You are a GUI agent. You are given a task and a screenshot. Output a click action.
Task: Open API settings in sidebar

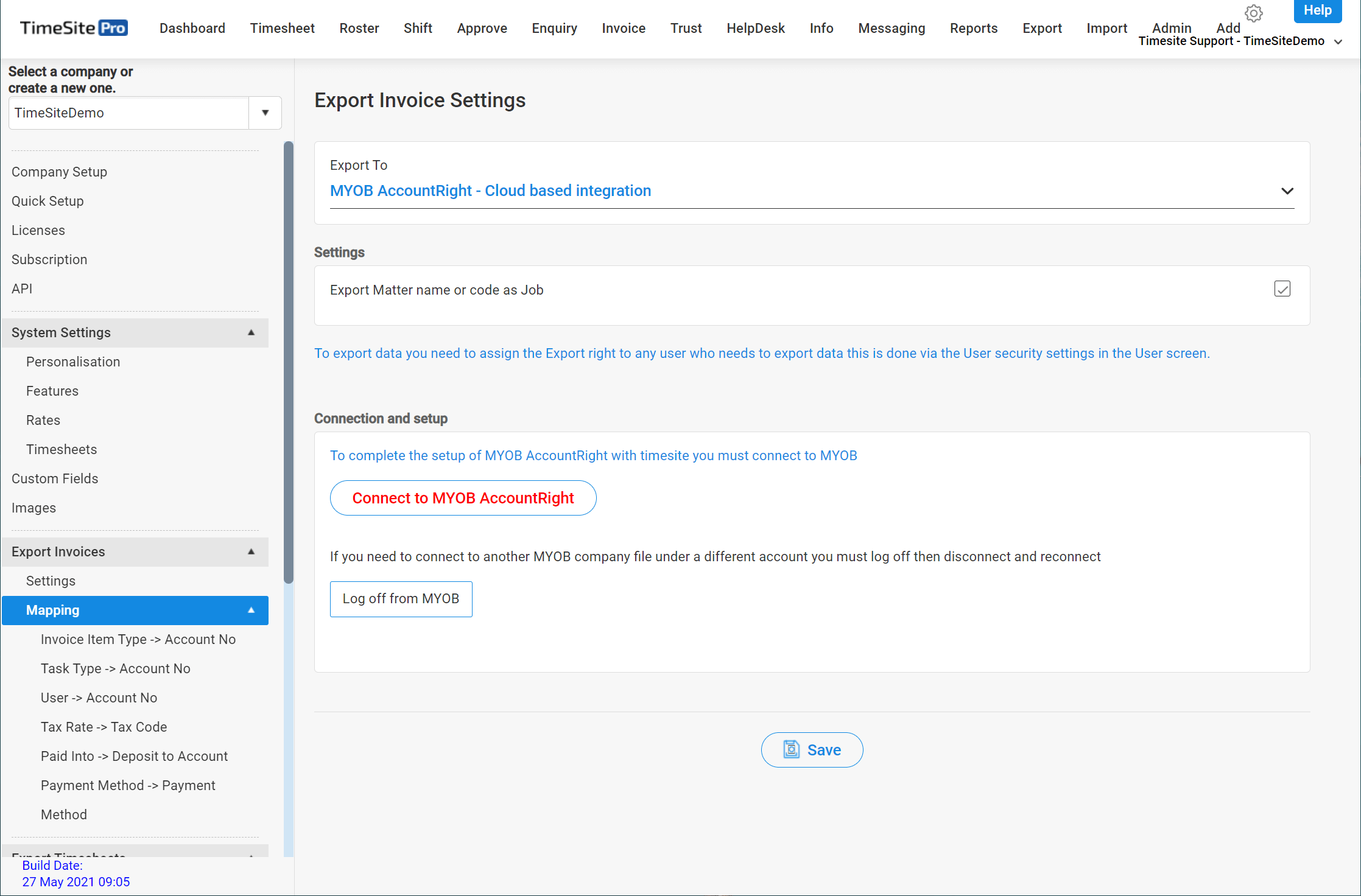[x=22, y=289]
